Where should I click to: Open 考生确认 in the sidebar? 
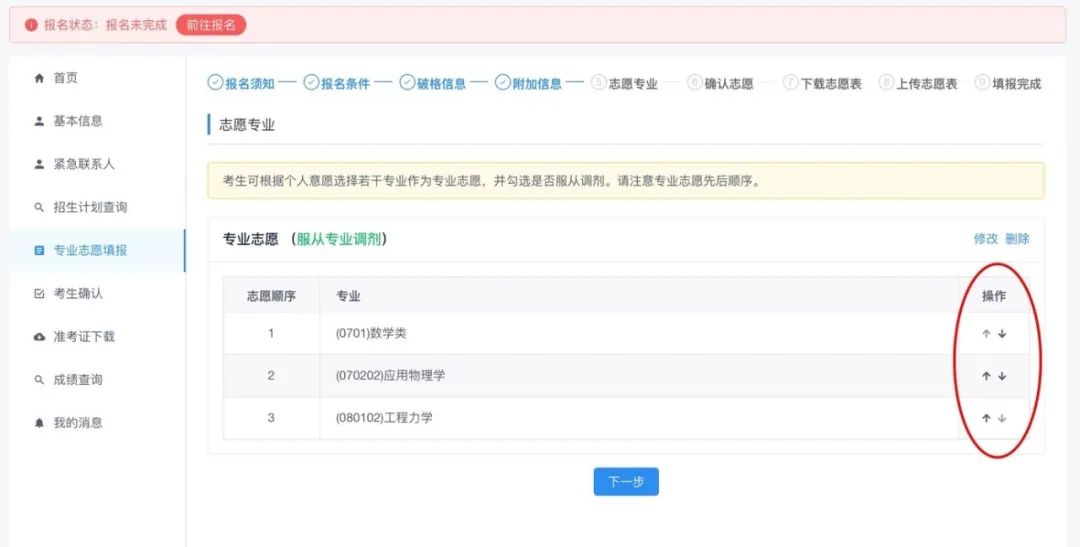click(x=98, y=293)
